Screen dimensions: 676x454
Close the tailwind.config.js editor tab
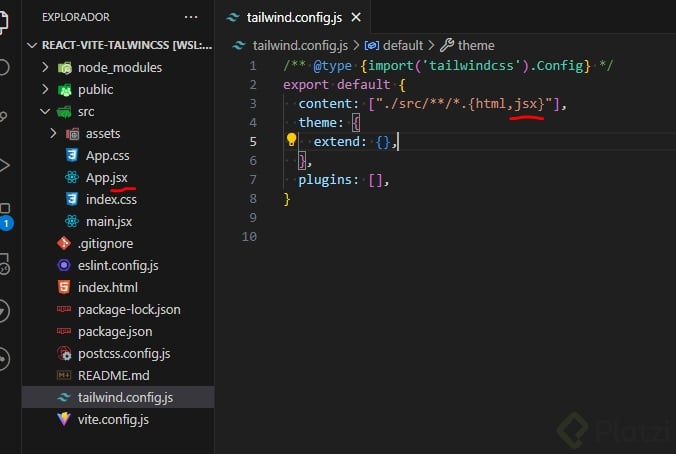point(356,17)
